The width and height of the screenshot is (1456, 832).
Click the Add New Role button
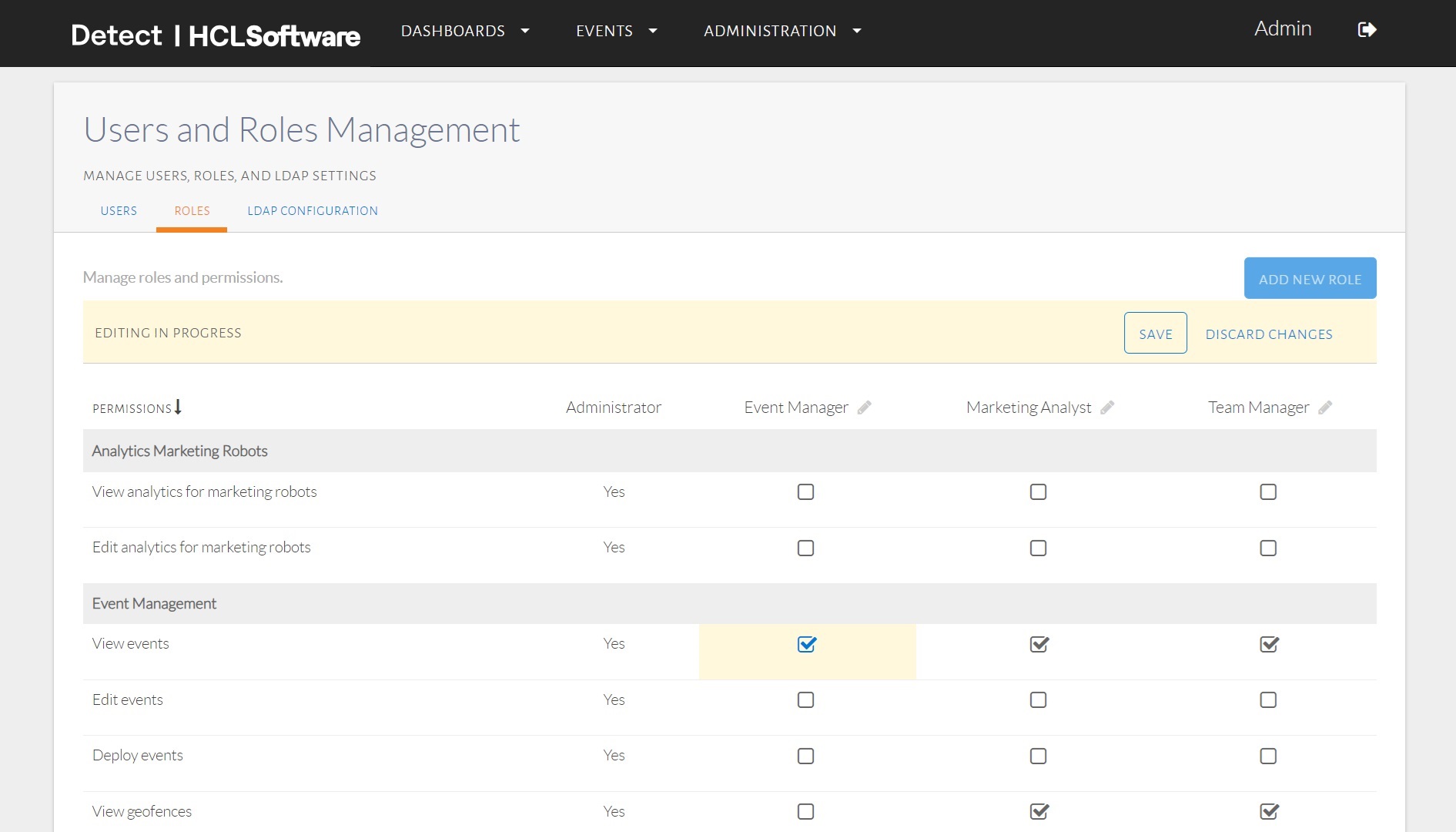(1310, 279)
